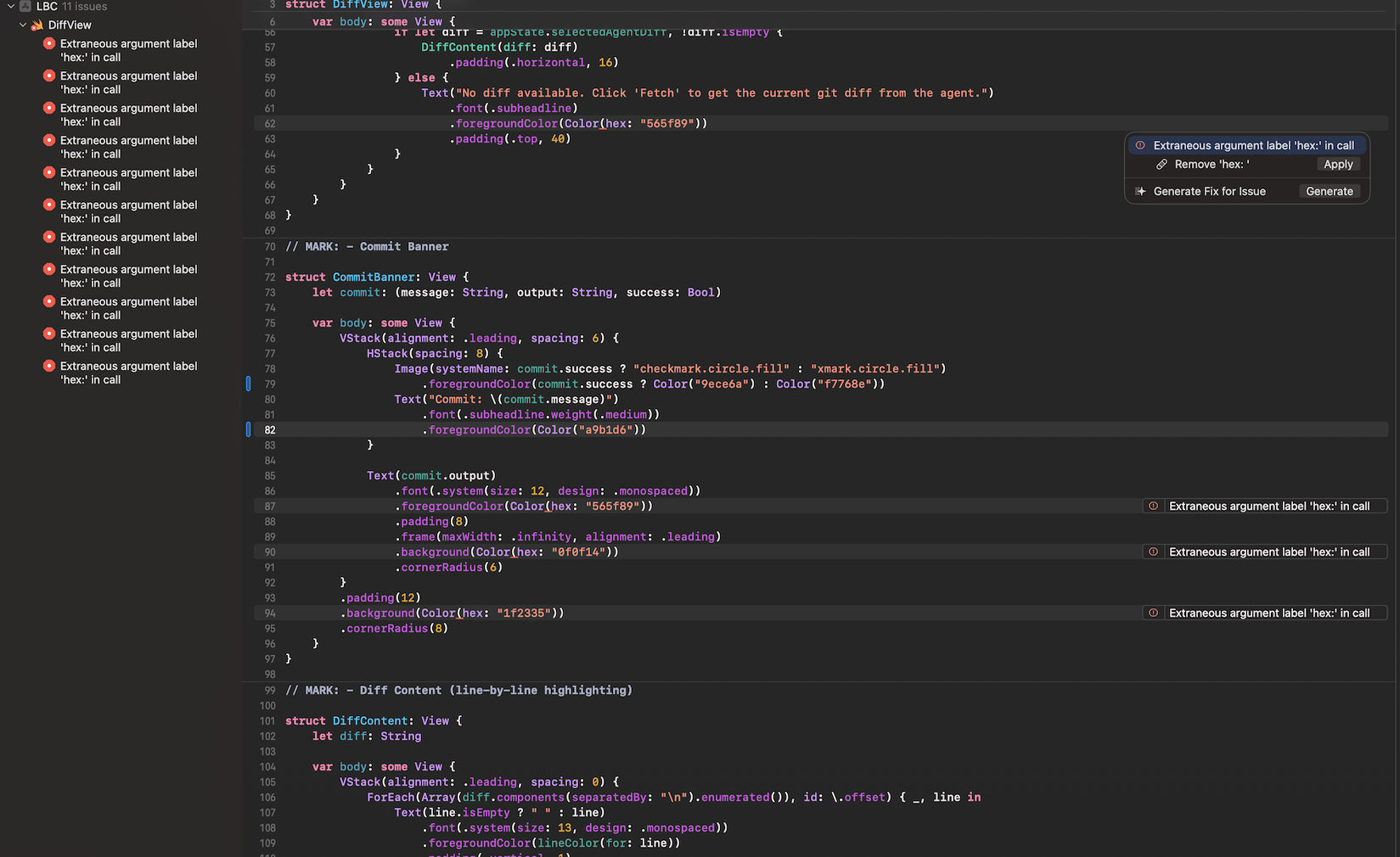Click the '// MARK: – Diff Content' comment

(458, 691)
